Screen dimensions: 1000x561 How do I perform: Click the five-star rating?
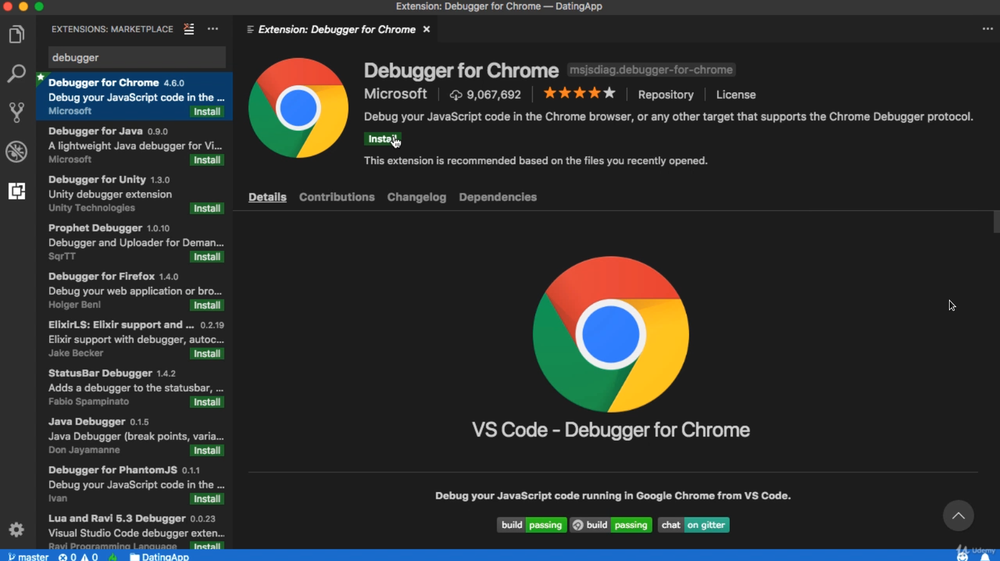coord(579,94)
